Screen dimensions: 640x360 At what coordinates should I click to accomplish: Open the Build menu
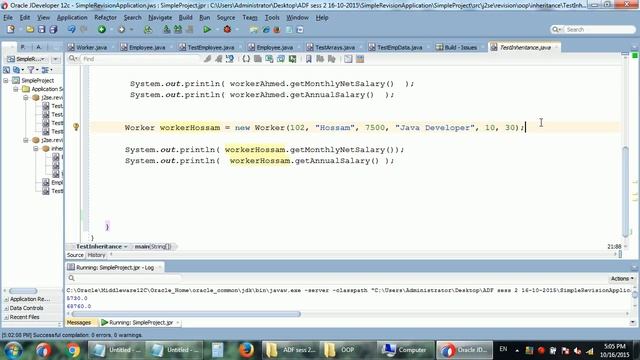pyautogui.click(x=185, y=18)
